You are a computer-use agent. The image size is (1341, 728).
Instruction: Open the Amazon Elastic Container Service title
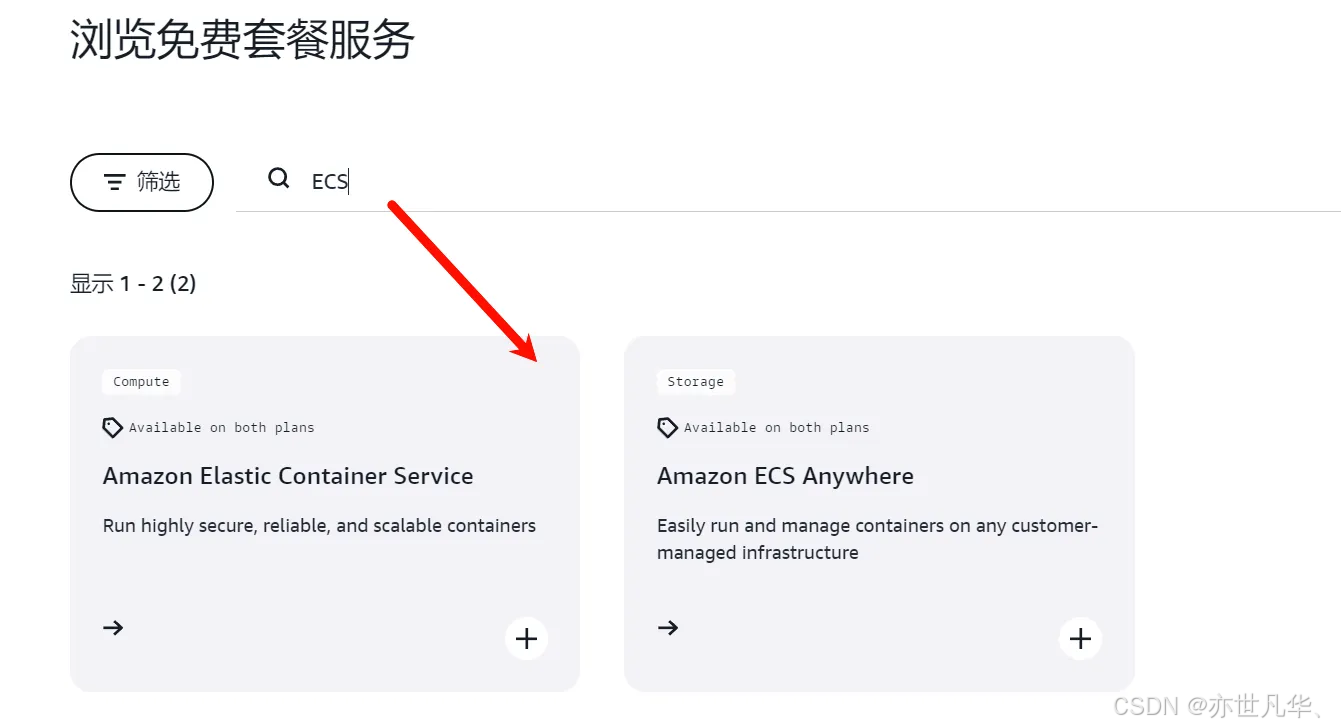(288, 476)
